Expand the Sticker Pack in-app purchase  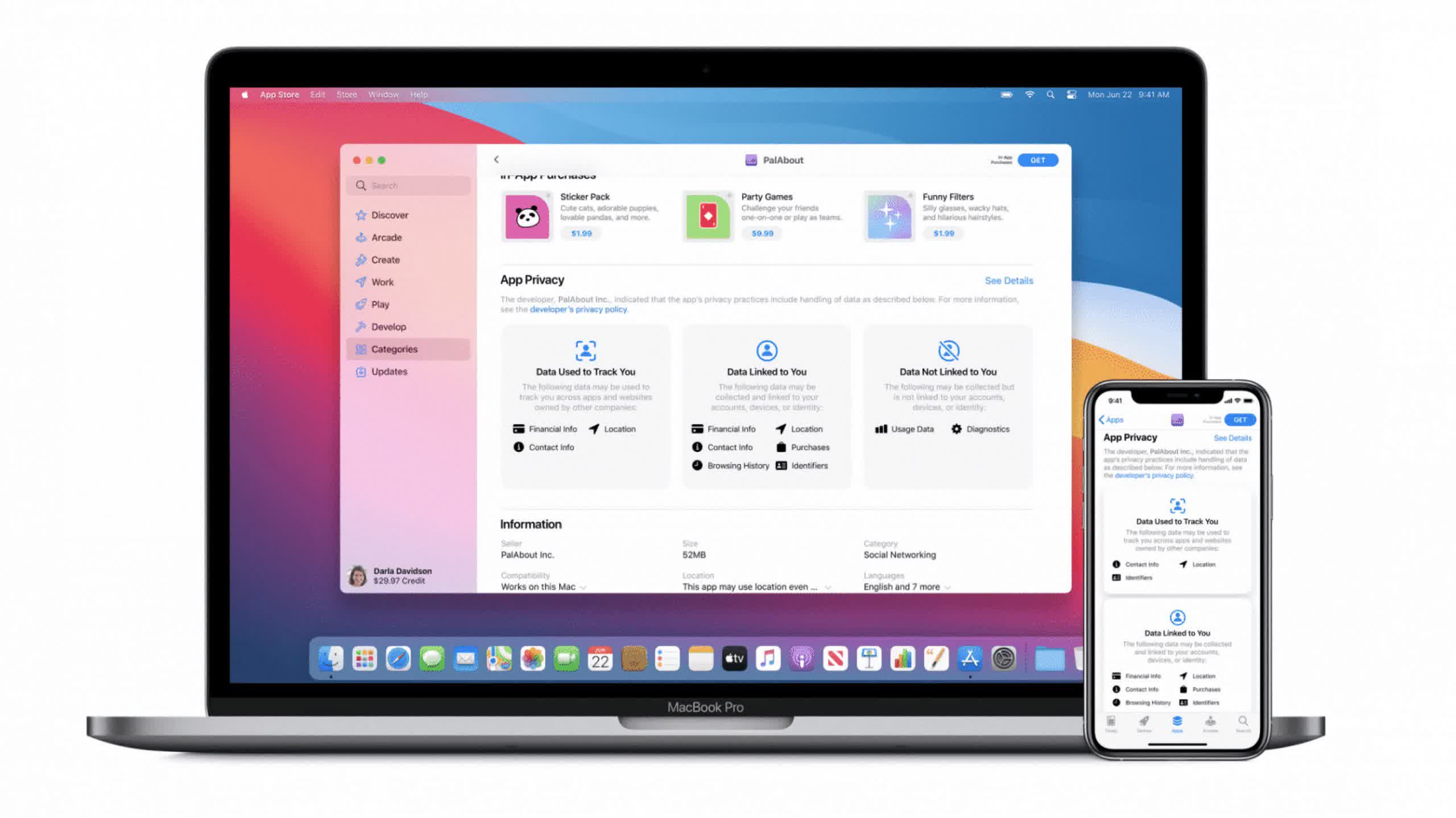pos(583,213)
